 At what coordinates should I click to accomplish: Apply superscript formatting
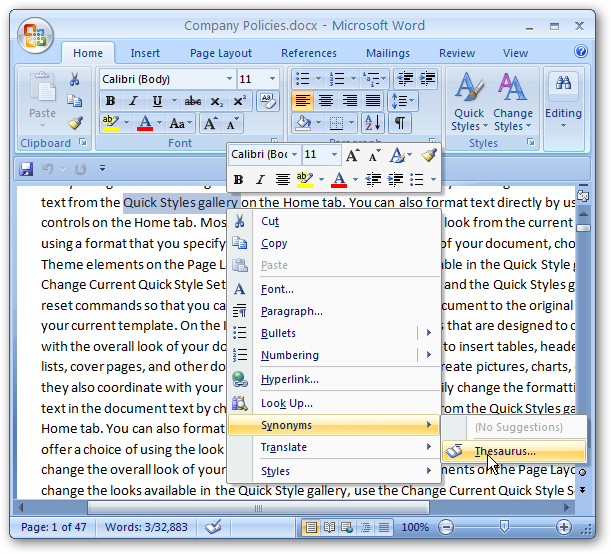(x=239, y=101)
